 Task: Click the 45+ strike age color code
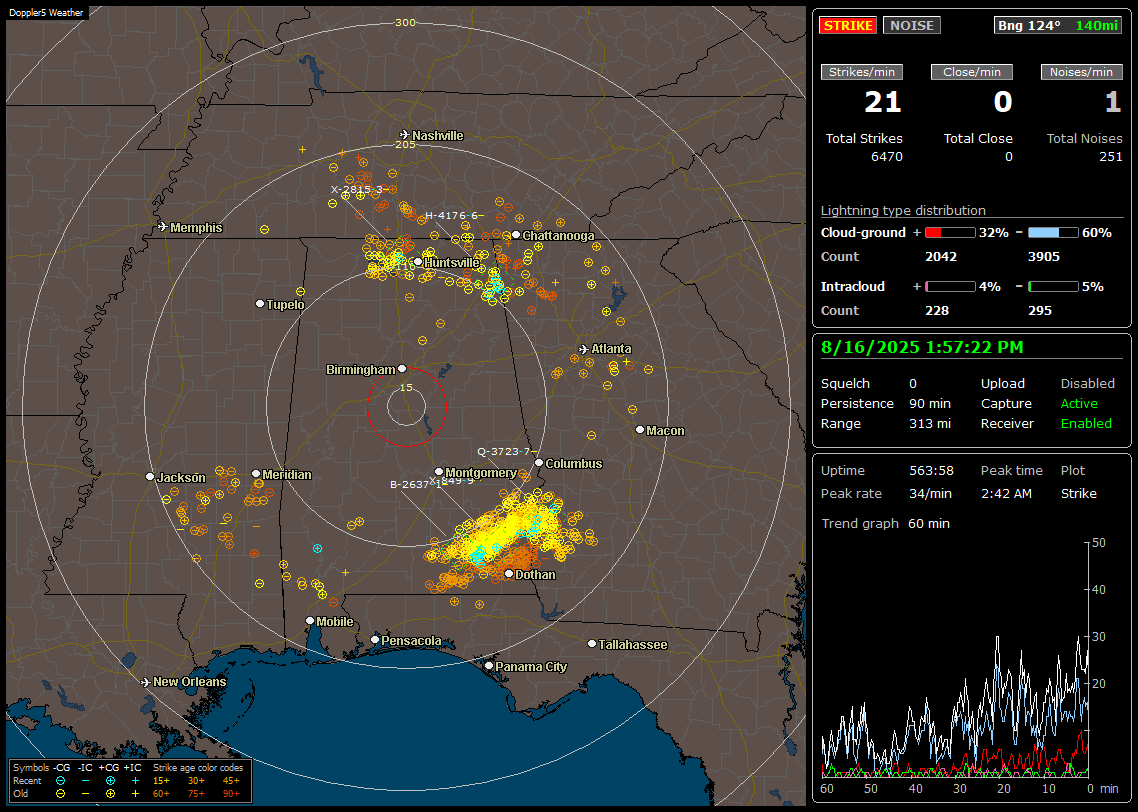click(x=231, y=781)
